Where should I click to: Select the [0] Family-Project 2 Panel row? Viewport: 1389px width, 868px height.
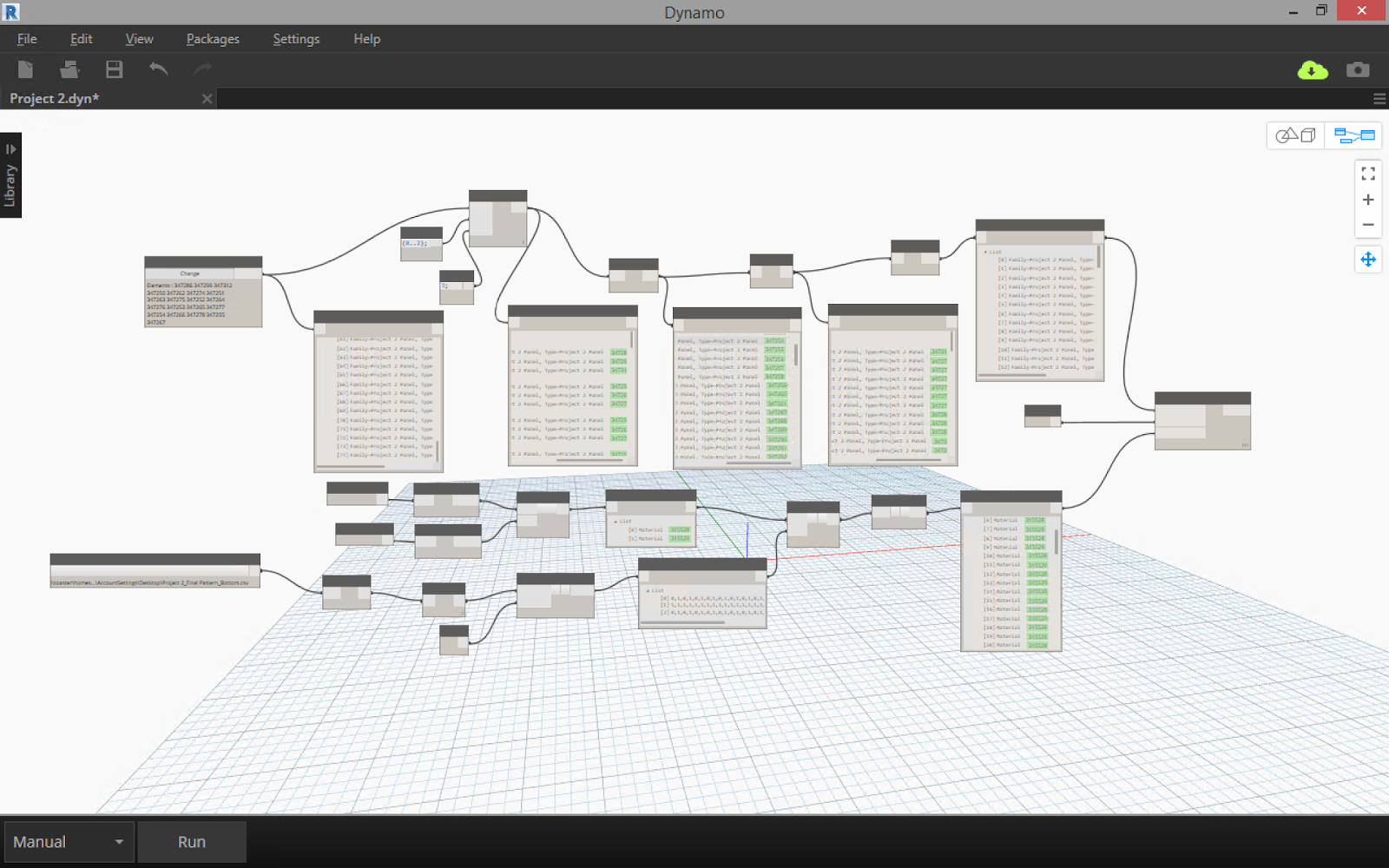(x=1046, y=260)
